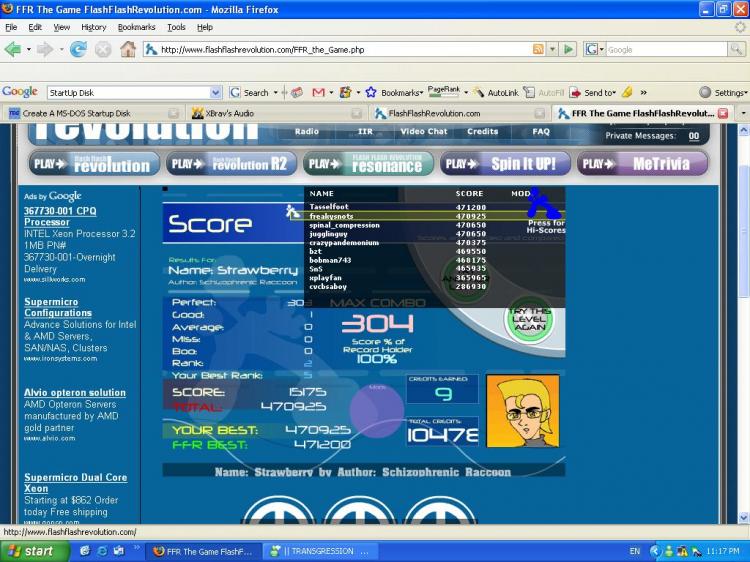Viewport: 750px width, 562px height.
Task: Open the Tools menu
Action: point(176,27)
